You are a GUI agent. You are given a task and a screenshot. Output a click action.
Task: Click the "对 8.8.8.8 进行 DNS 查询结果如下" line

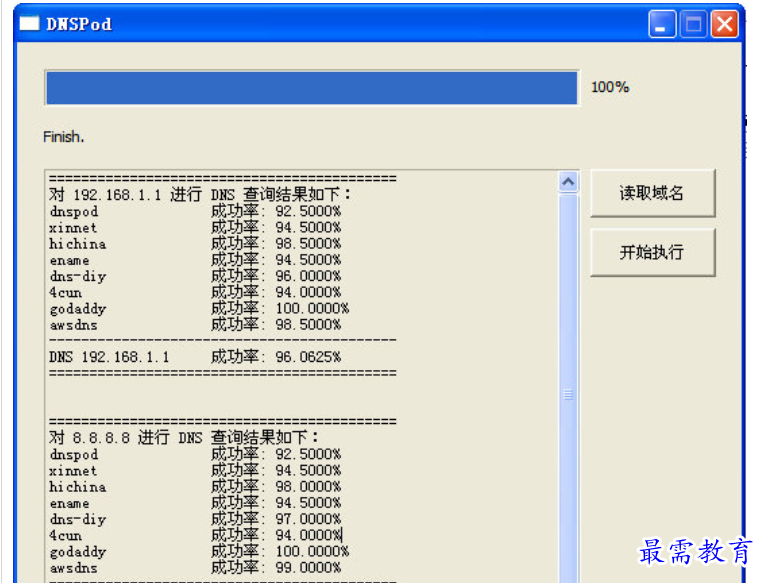(x=183, y=438)
